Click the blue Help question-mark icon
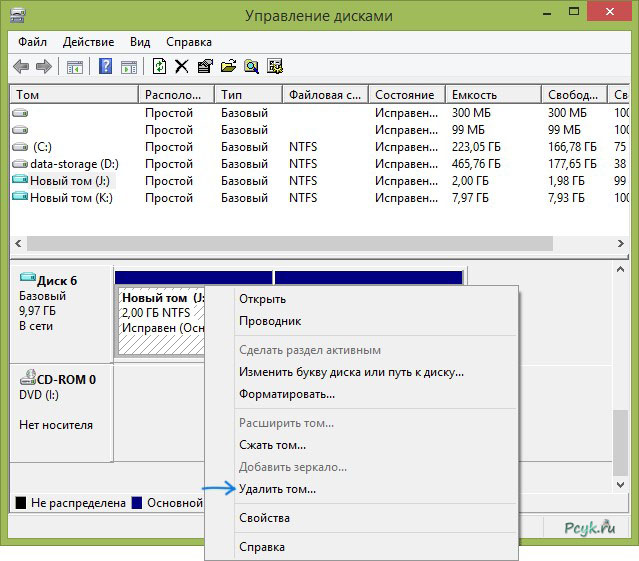 (105, 67)
